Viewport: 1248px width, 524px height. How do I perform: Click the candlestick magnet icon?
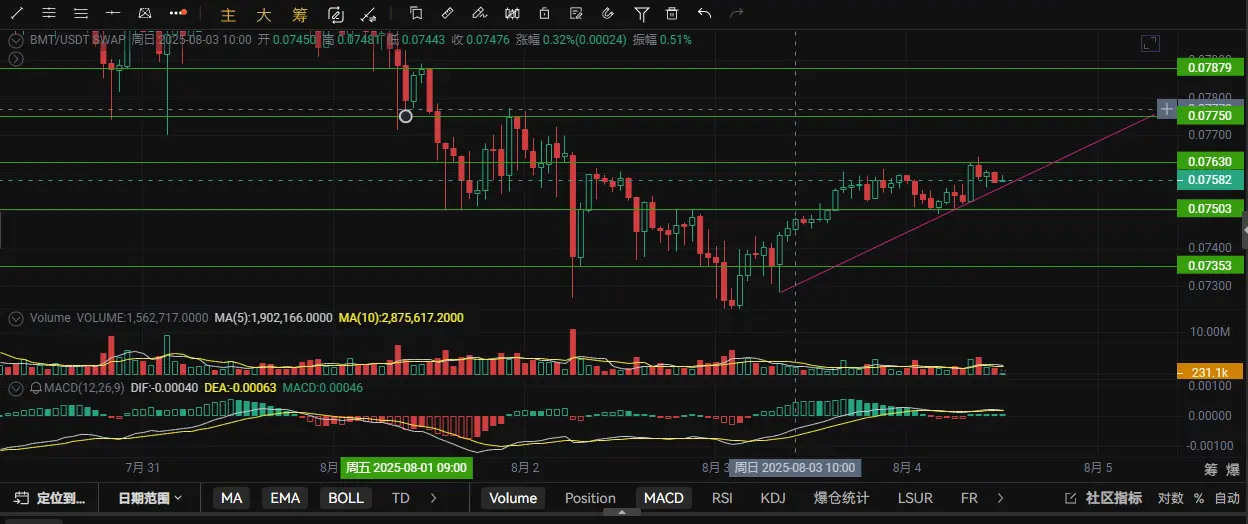click(512, 14)
